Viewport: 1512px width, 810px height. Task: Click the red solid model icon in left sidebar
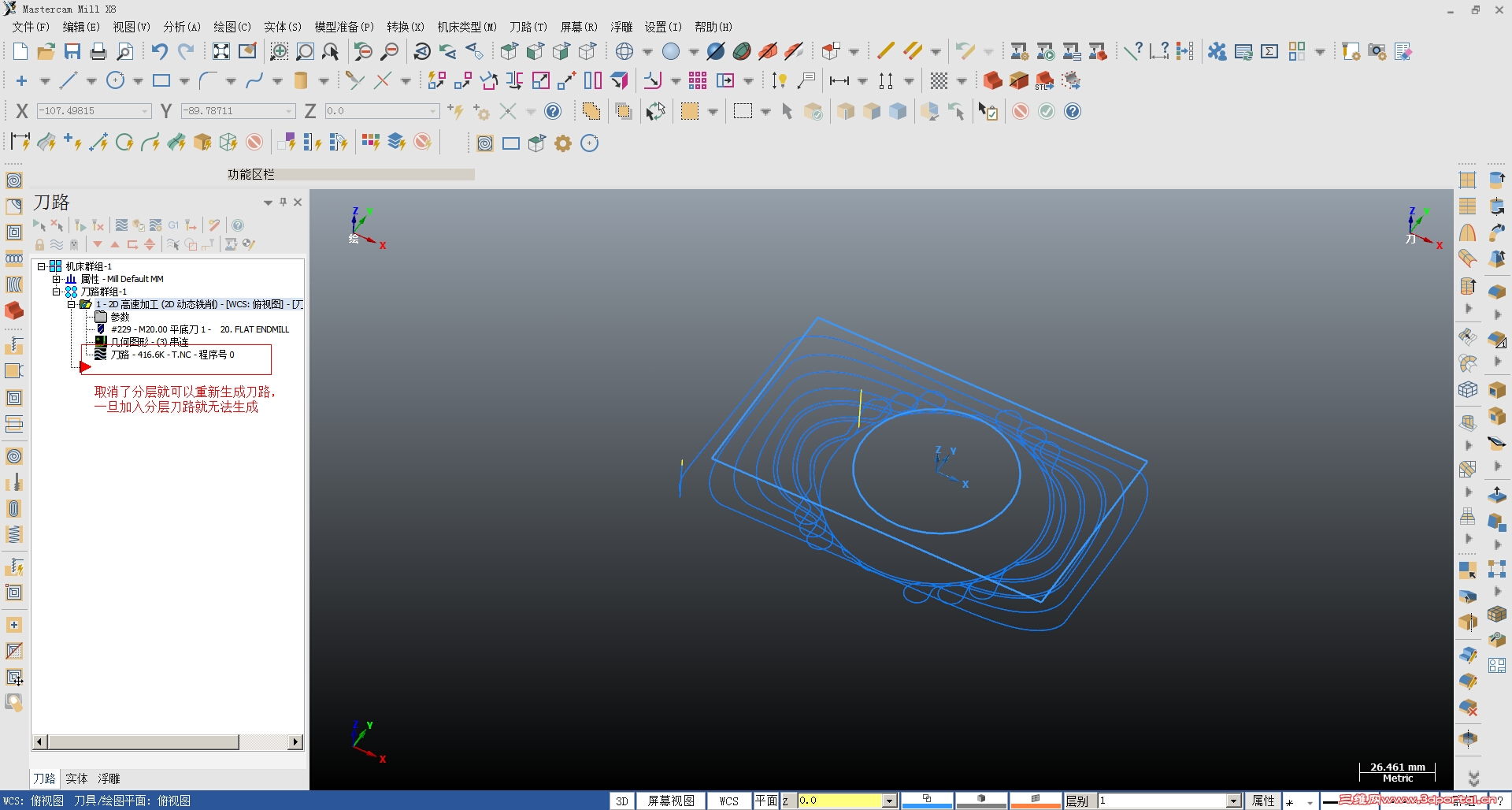(14, 310)
